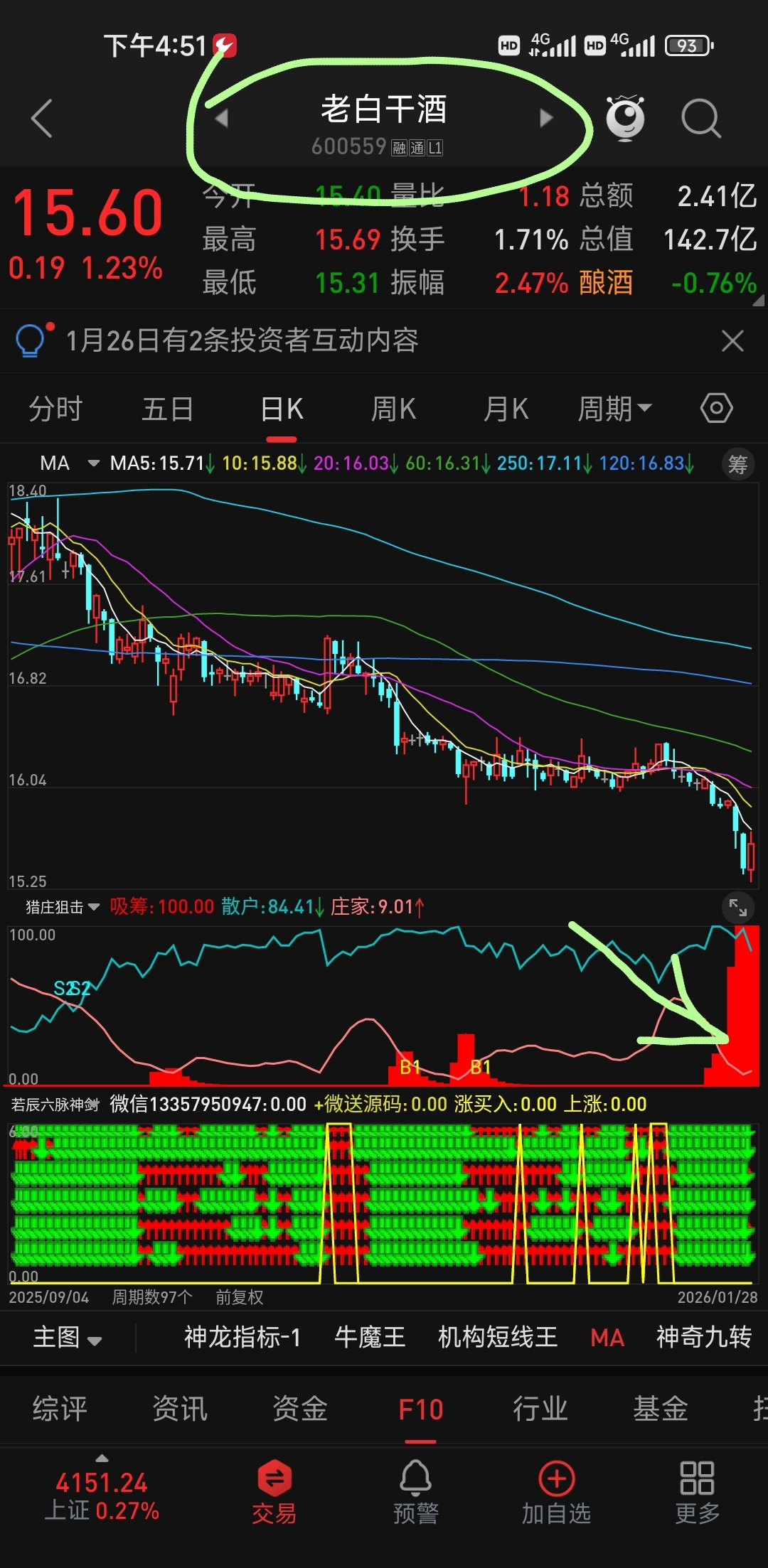Open the search magnifier
This screenshot has height=1568, width=768.
click(701, 118)
